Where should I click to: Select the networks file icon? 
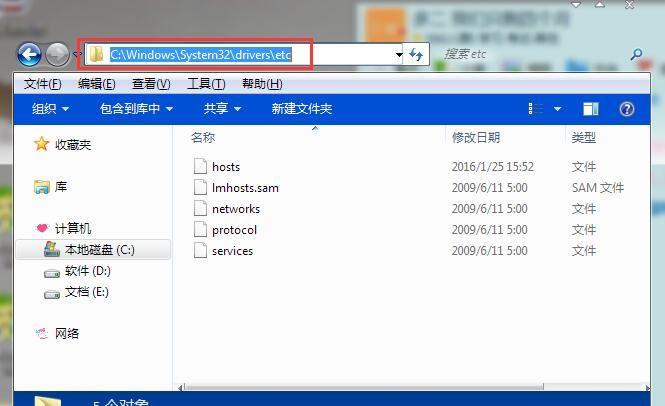(200, 209)
